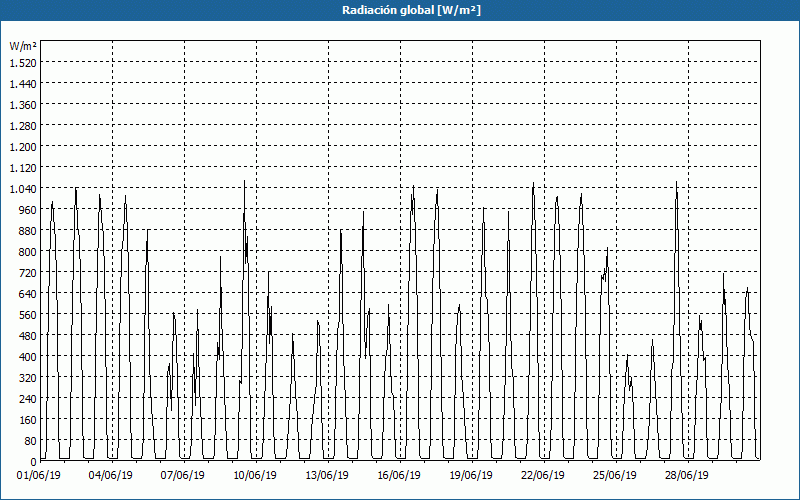This screenshot has height=500, width=800.
Task: Click the 1.200 y-axis label
Action: coord(23,146)
